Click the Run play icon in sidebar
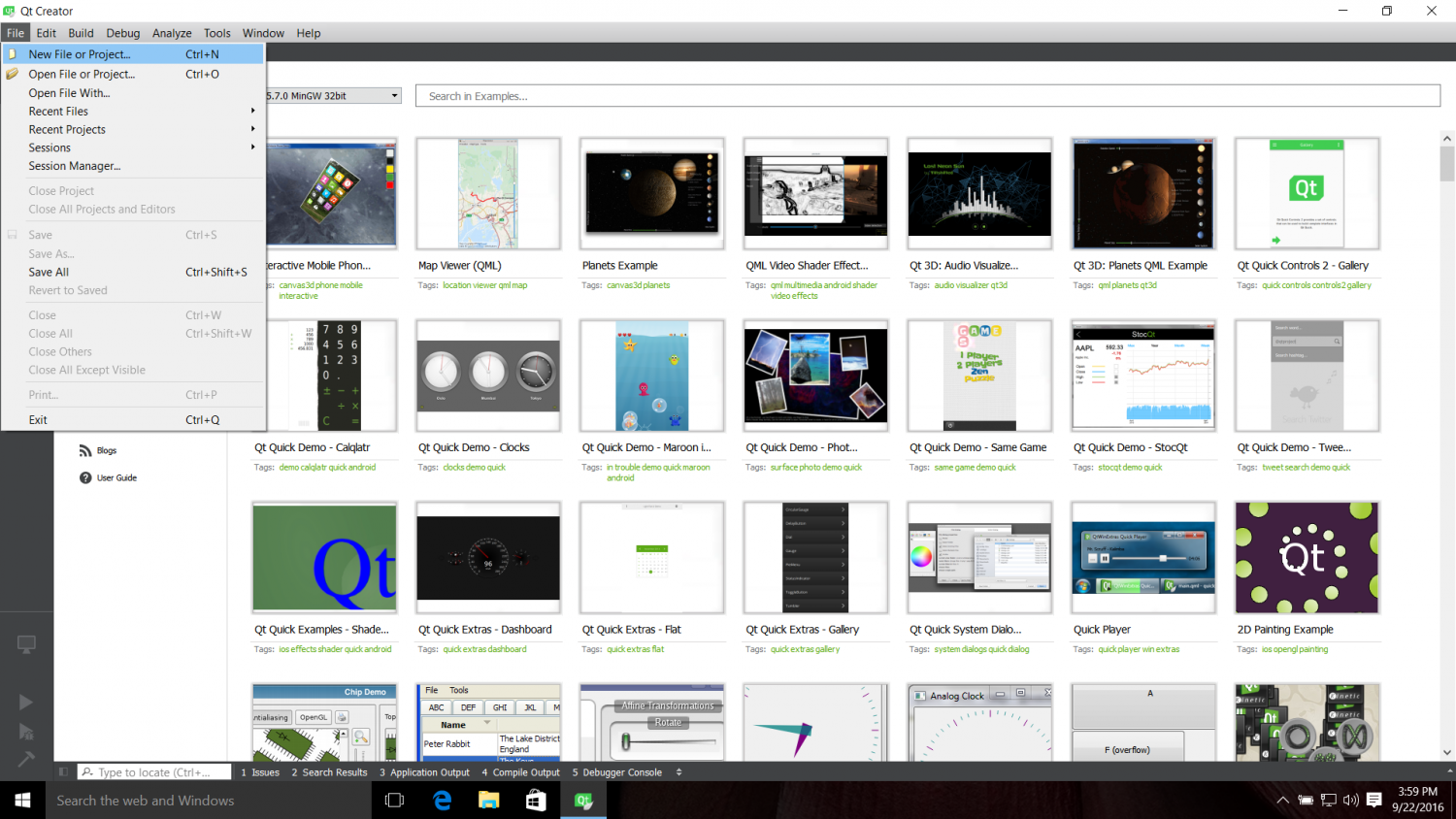This screenshot has width=1456, height=819. coord(26,702)
